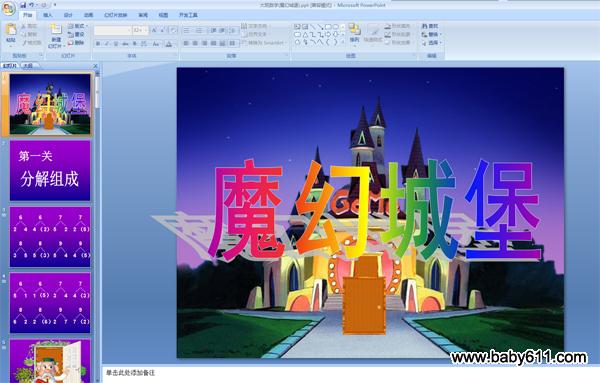Save the presentation from quick access toolbar
The height and width of the screenshot is (383, 600).
tap(23, 5)
